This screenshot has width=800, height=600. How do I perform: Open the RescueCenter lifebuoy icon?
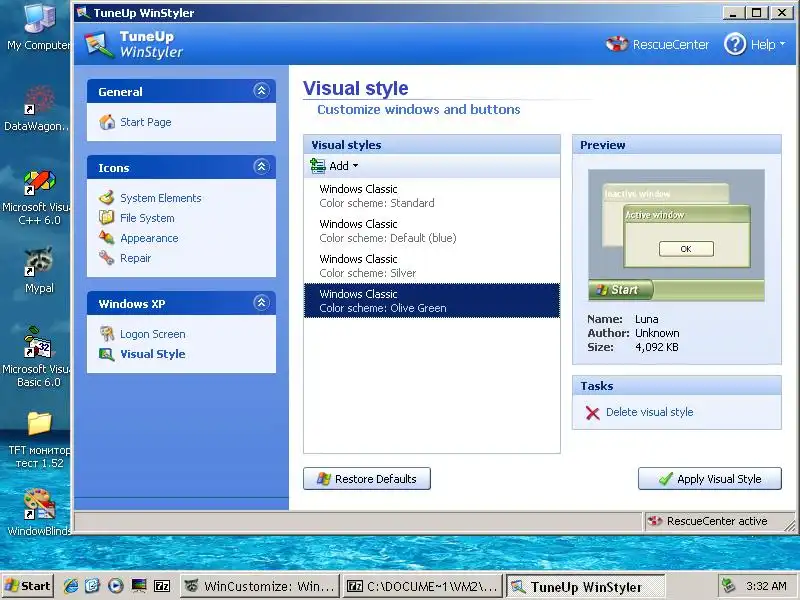[x=616, y=44]
